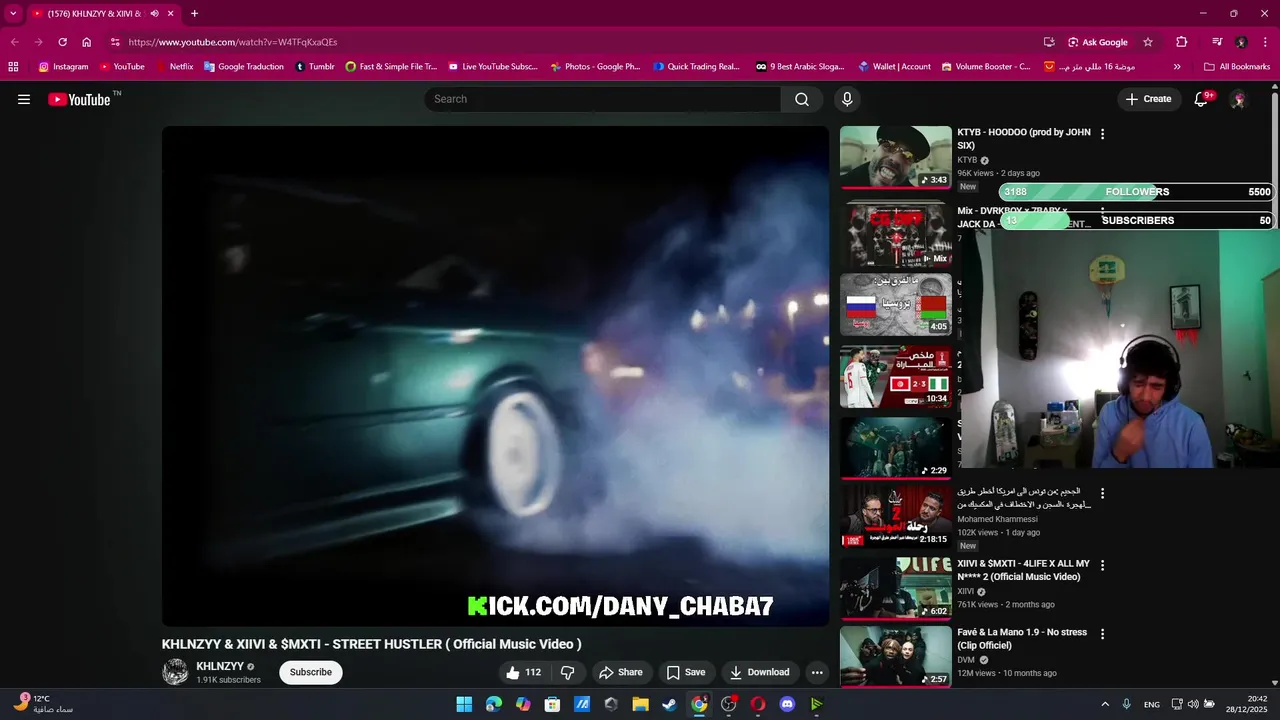Open options for Mohamed Khammessi video
Viewport: 1280px width, 720px height.
pos(1103,494)
